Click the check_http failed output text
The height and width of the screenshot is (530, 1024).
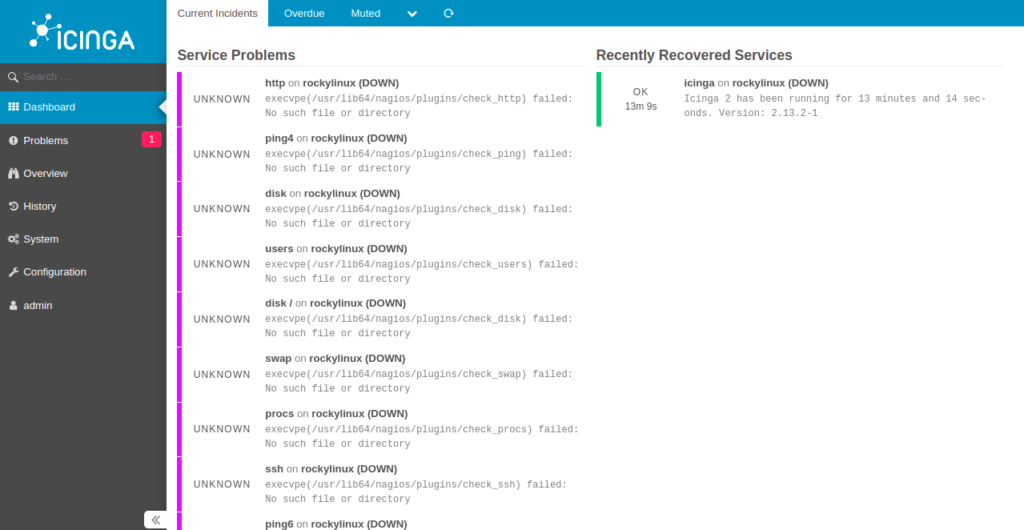coord(419,106)
